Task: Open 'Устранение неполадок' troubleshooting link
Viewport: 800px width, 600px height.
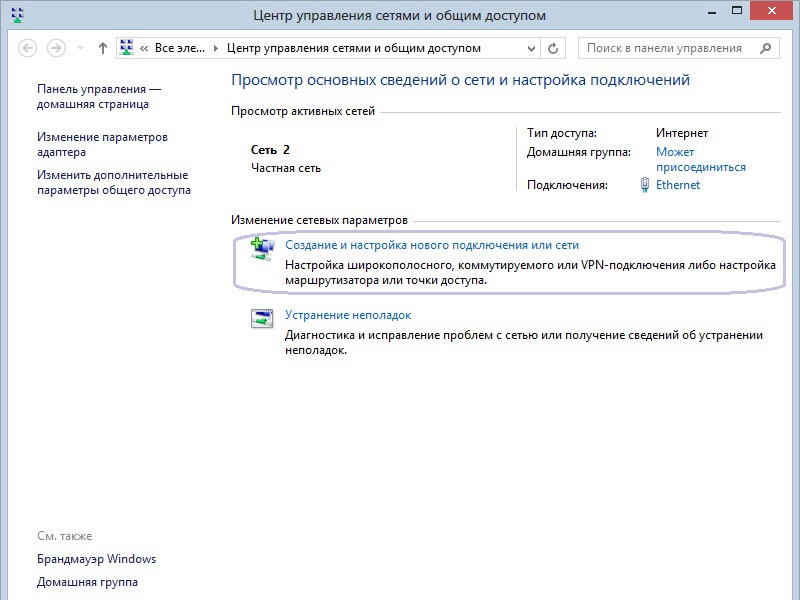Action: point(348,315)
